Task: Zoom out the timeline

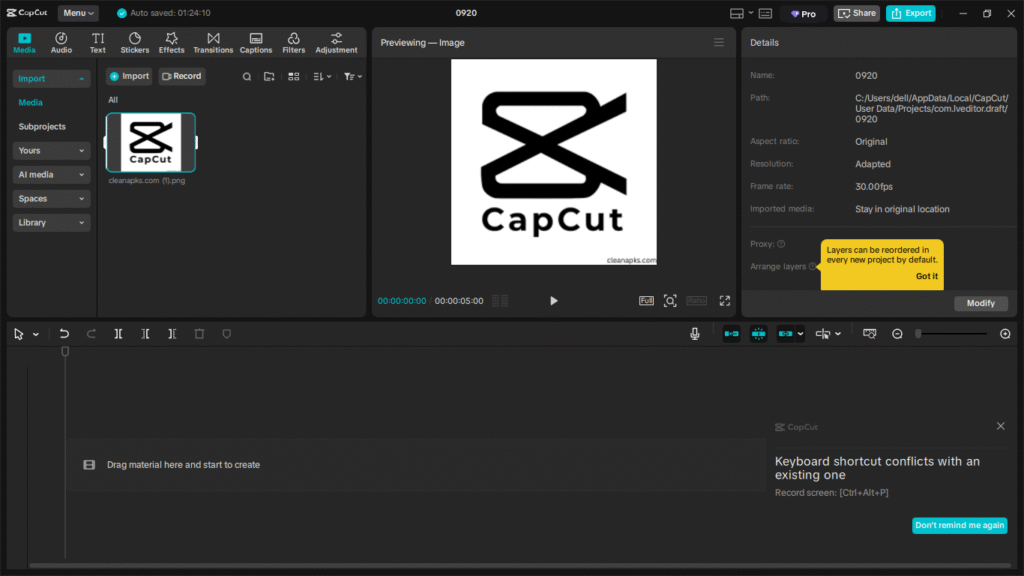Action: (897, 334)
